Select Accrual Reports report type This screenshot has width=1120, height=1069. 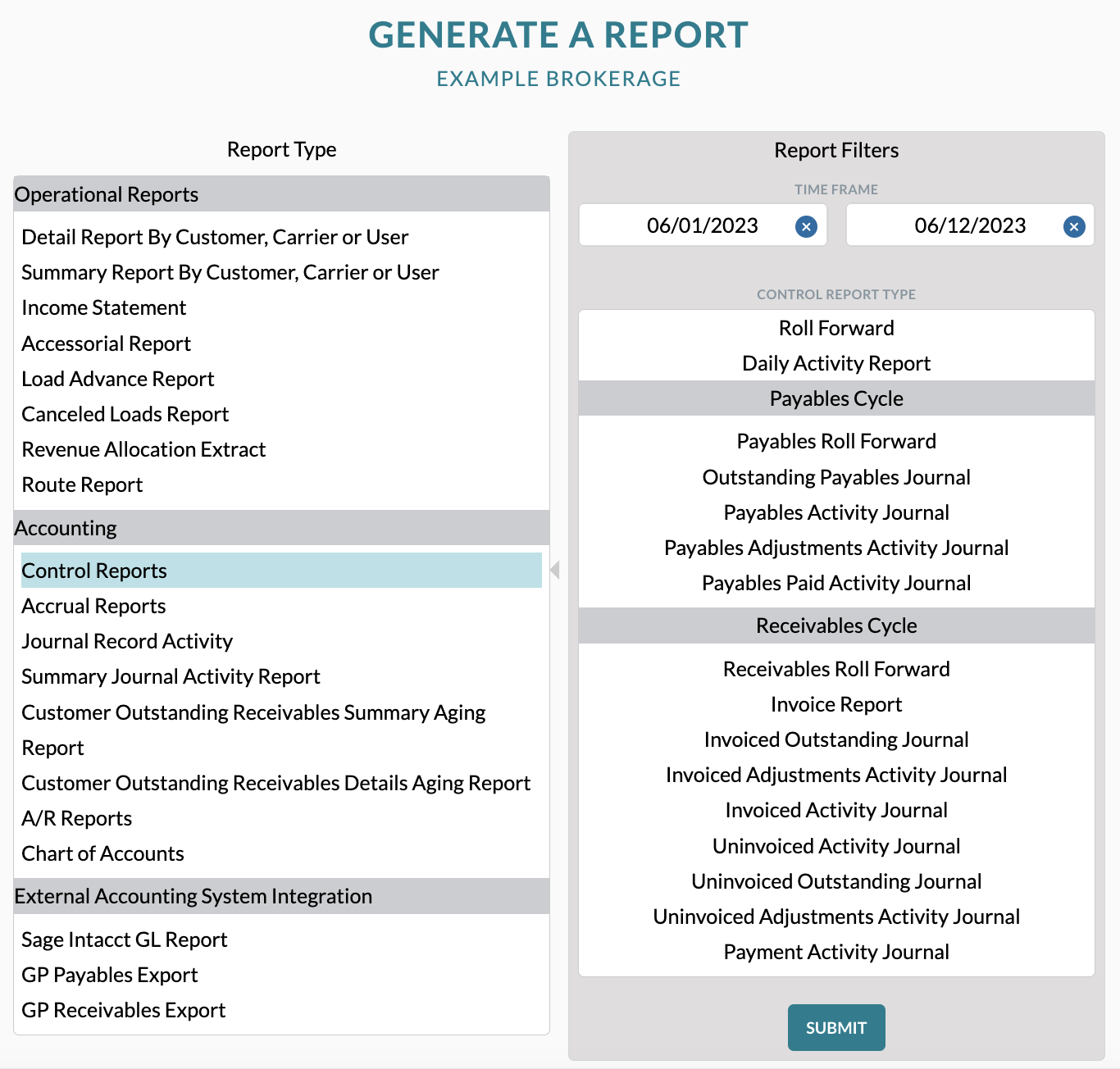coord(93,606)
